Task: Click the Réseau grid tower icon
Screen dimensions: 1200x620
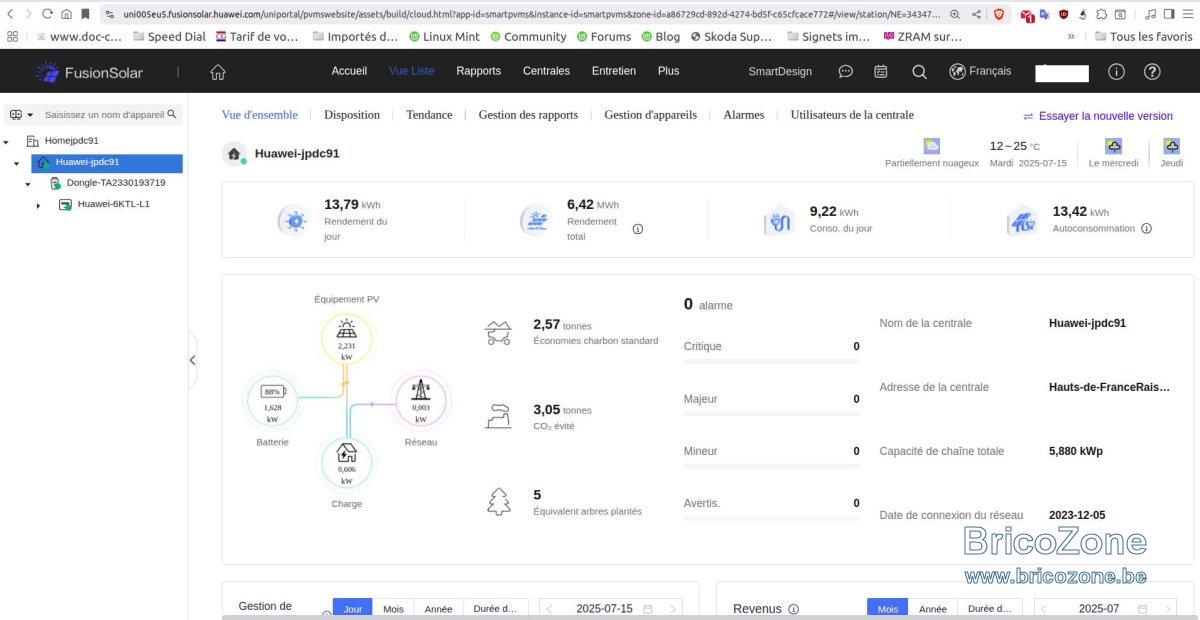Action: [421, 401]
